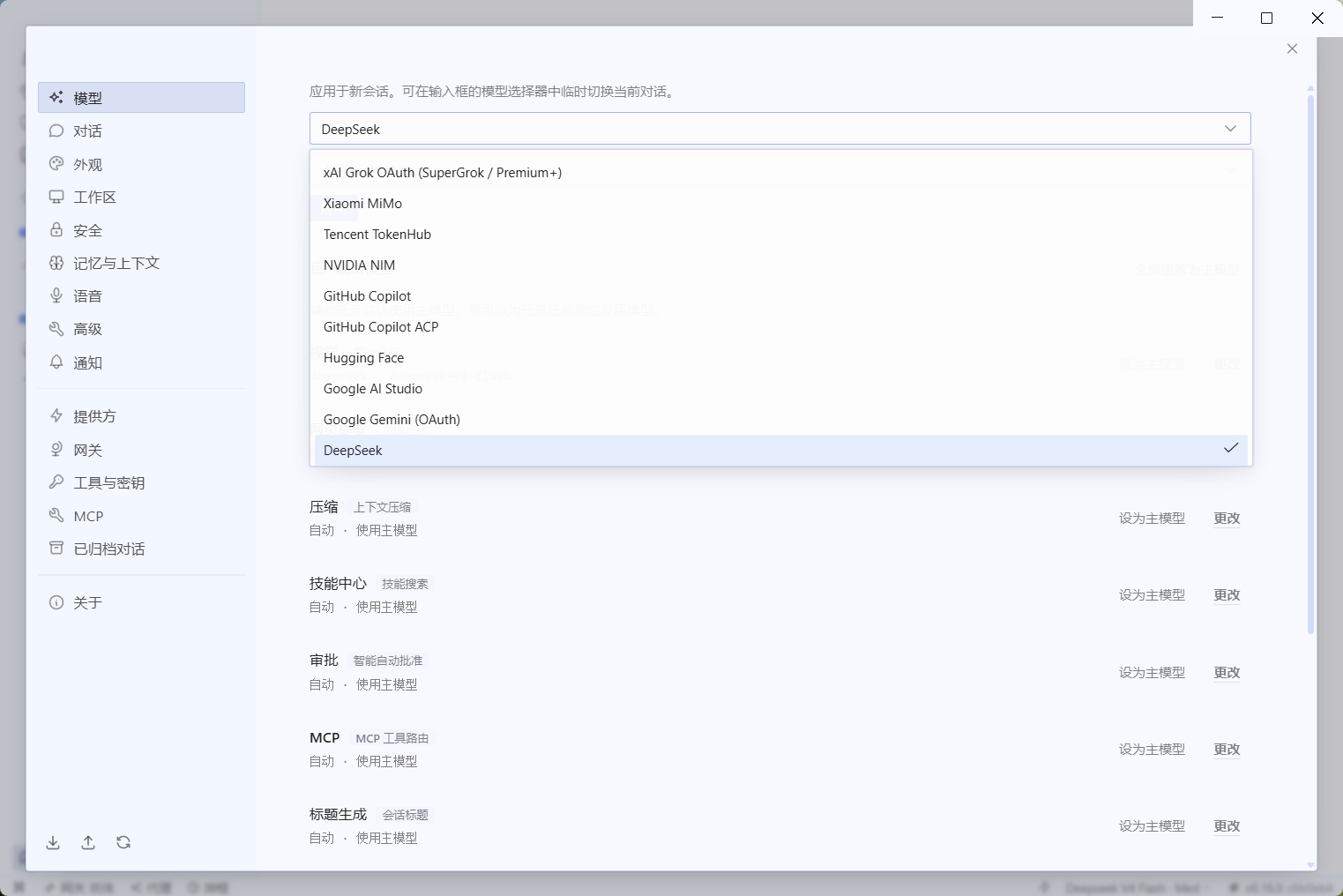
Task: Click 设为主模型 for 审批 row
Action: [x=1152, y=673]
